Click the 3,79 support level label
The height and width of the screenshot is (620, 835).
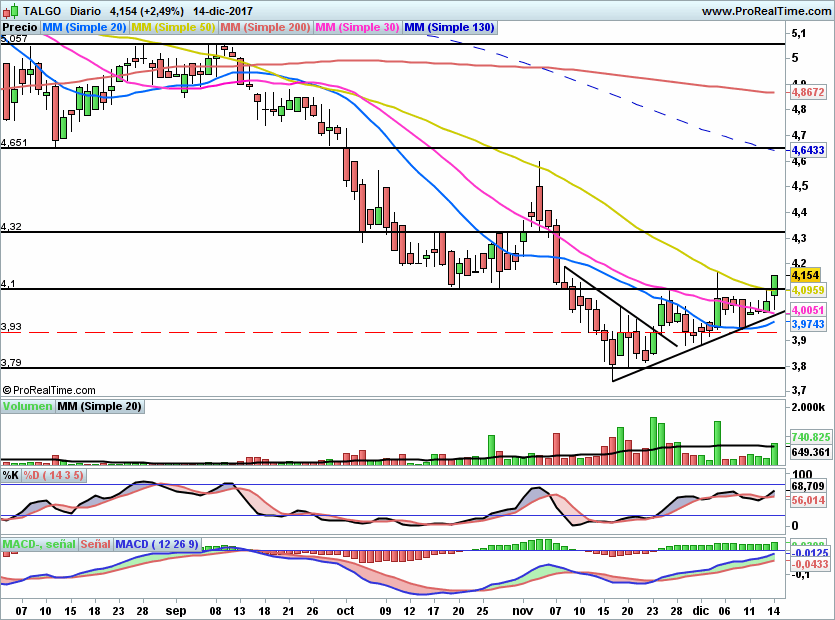(x=11, y=363)
